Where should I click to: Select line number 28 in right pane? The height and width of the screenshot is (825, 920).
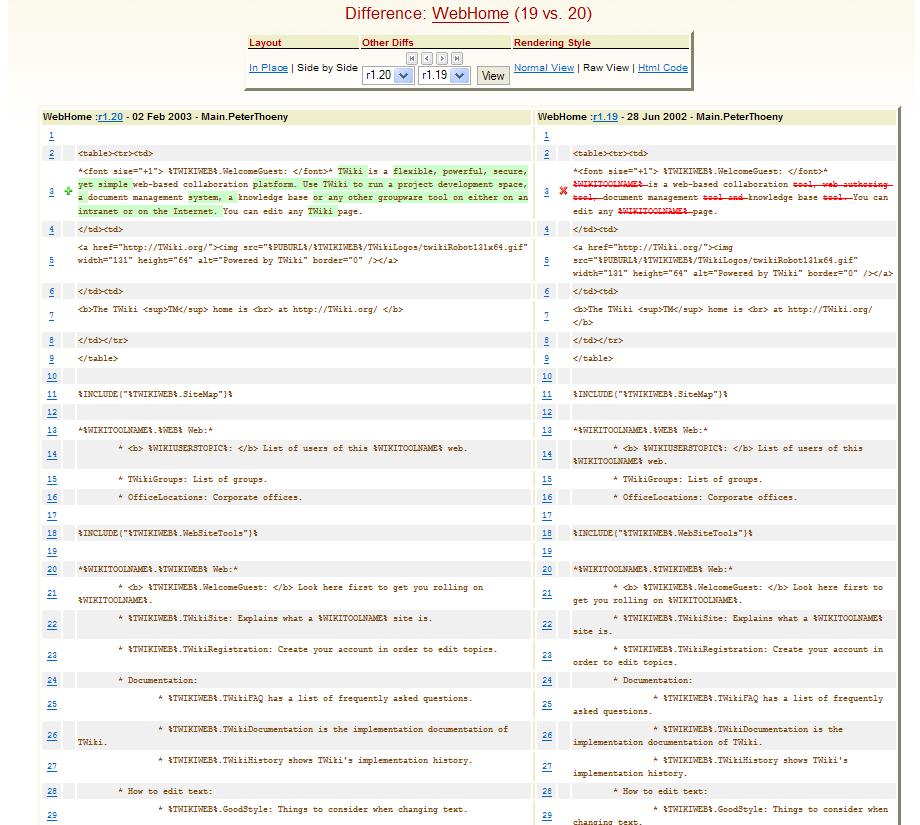pyautogui.click(x=546, y=792)
